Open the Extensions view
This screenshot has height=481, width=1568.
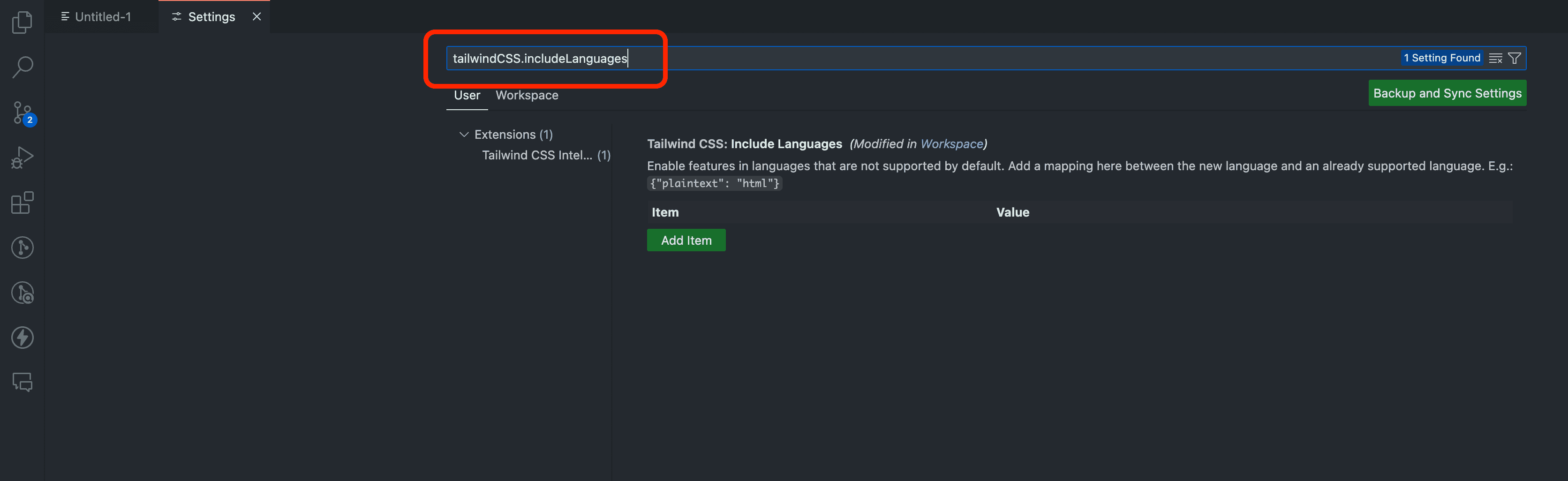coord(22,203)
